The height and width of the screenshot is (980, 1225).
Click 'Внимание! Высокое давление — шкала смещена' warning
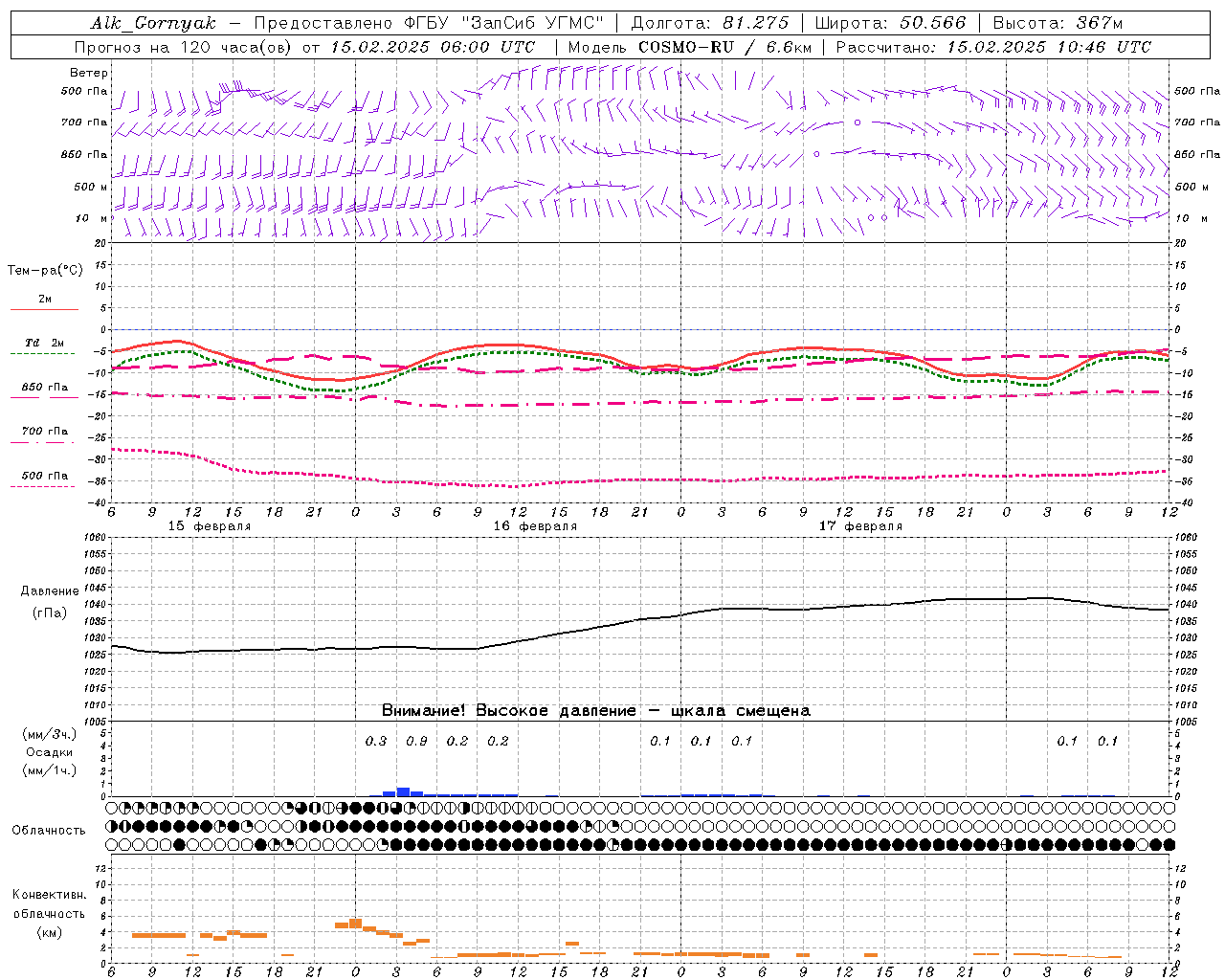(596, 711)
